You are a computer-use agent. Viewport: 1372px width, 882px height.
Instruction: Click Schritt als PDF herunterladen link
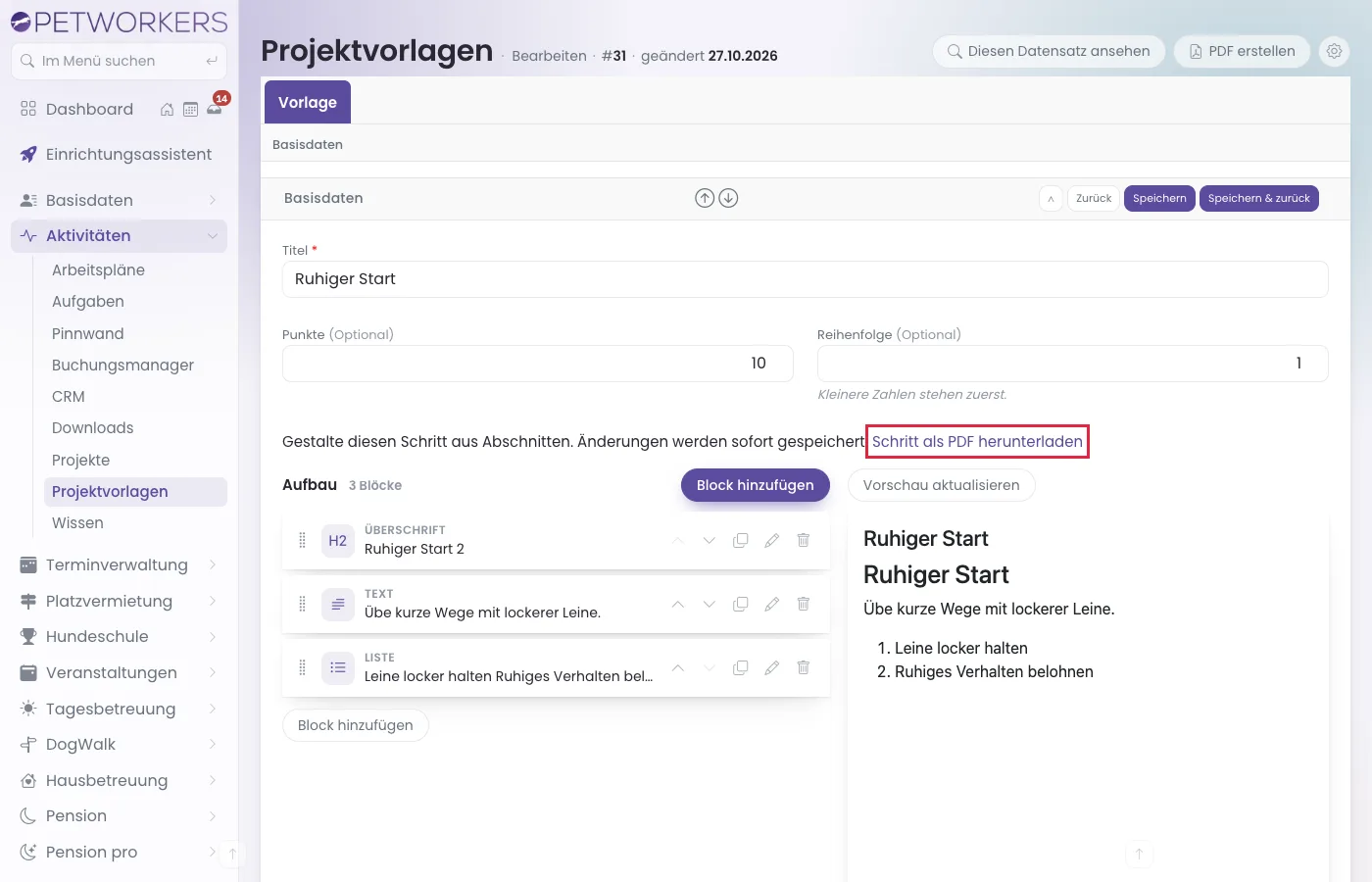pyautogui.click(x=977, y=441)
